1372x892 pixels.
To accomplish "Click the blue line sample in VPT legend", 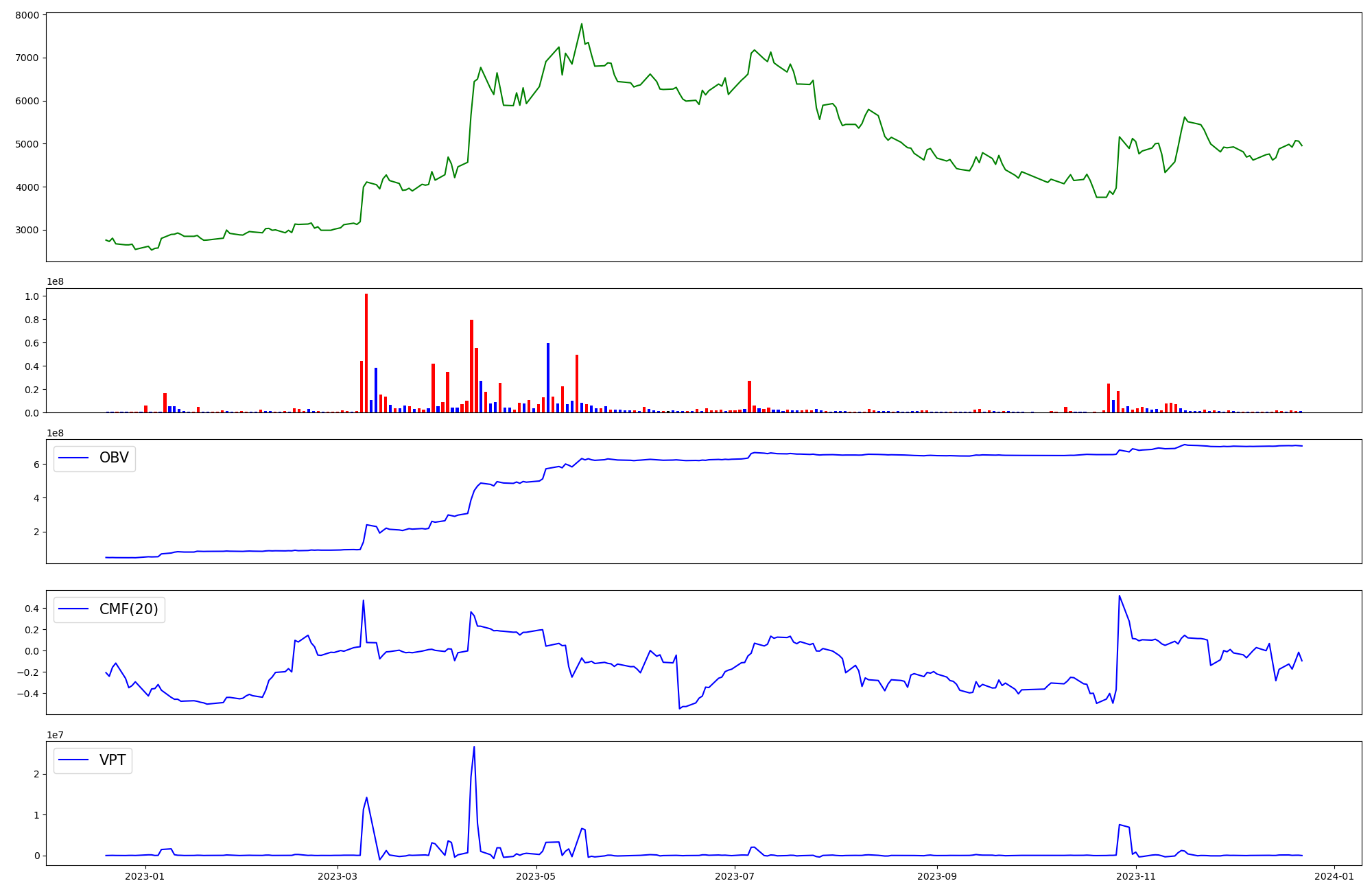I will (74, 760).
